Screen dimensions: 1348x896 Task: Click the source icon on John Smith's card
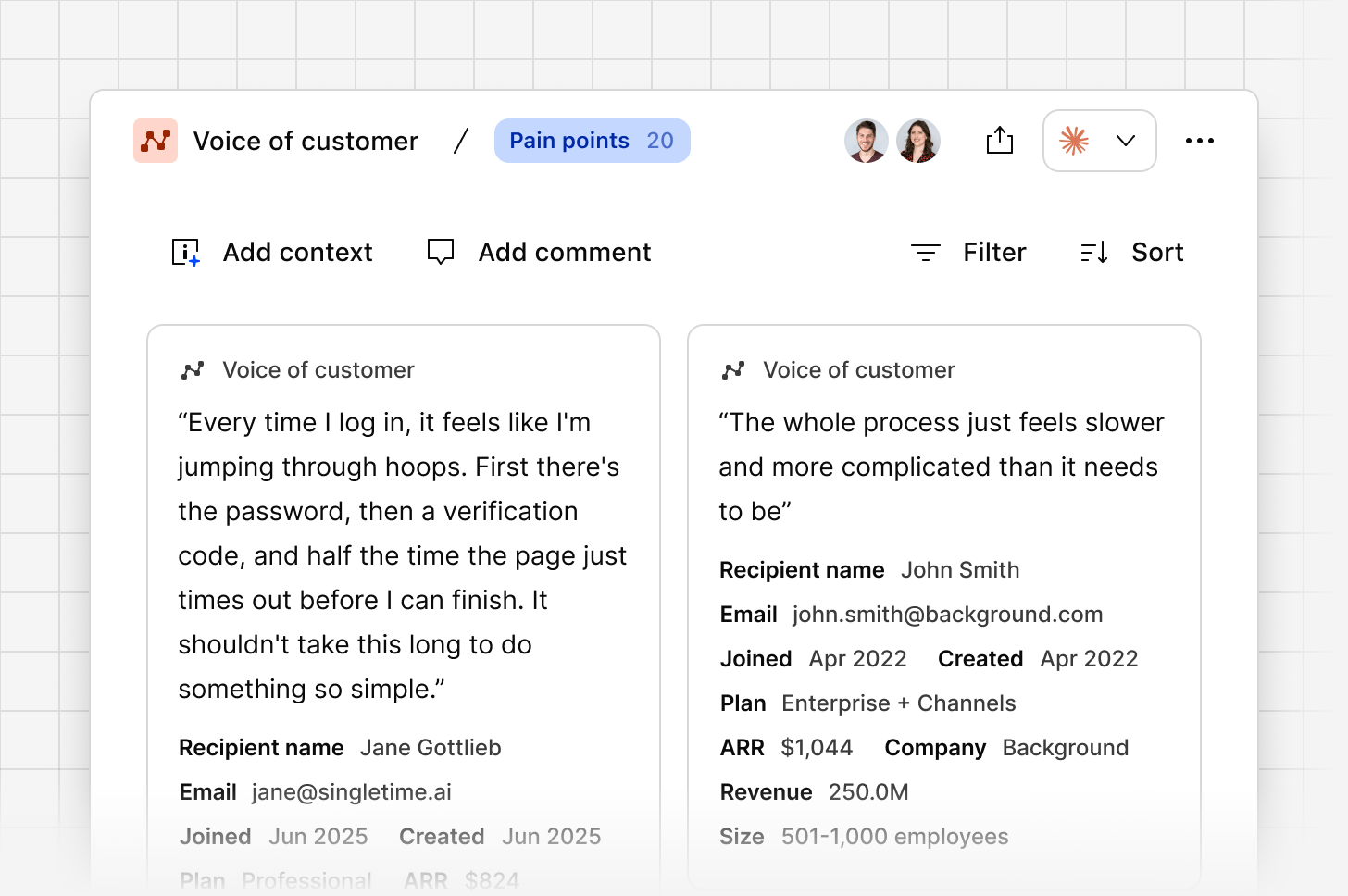[x=733, y=370]
